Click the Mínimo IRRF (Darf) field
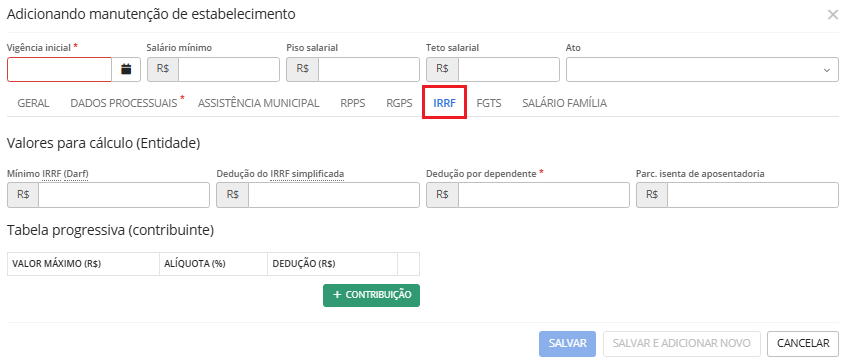This screenshot has width=843, height=360. 124,195
